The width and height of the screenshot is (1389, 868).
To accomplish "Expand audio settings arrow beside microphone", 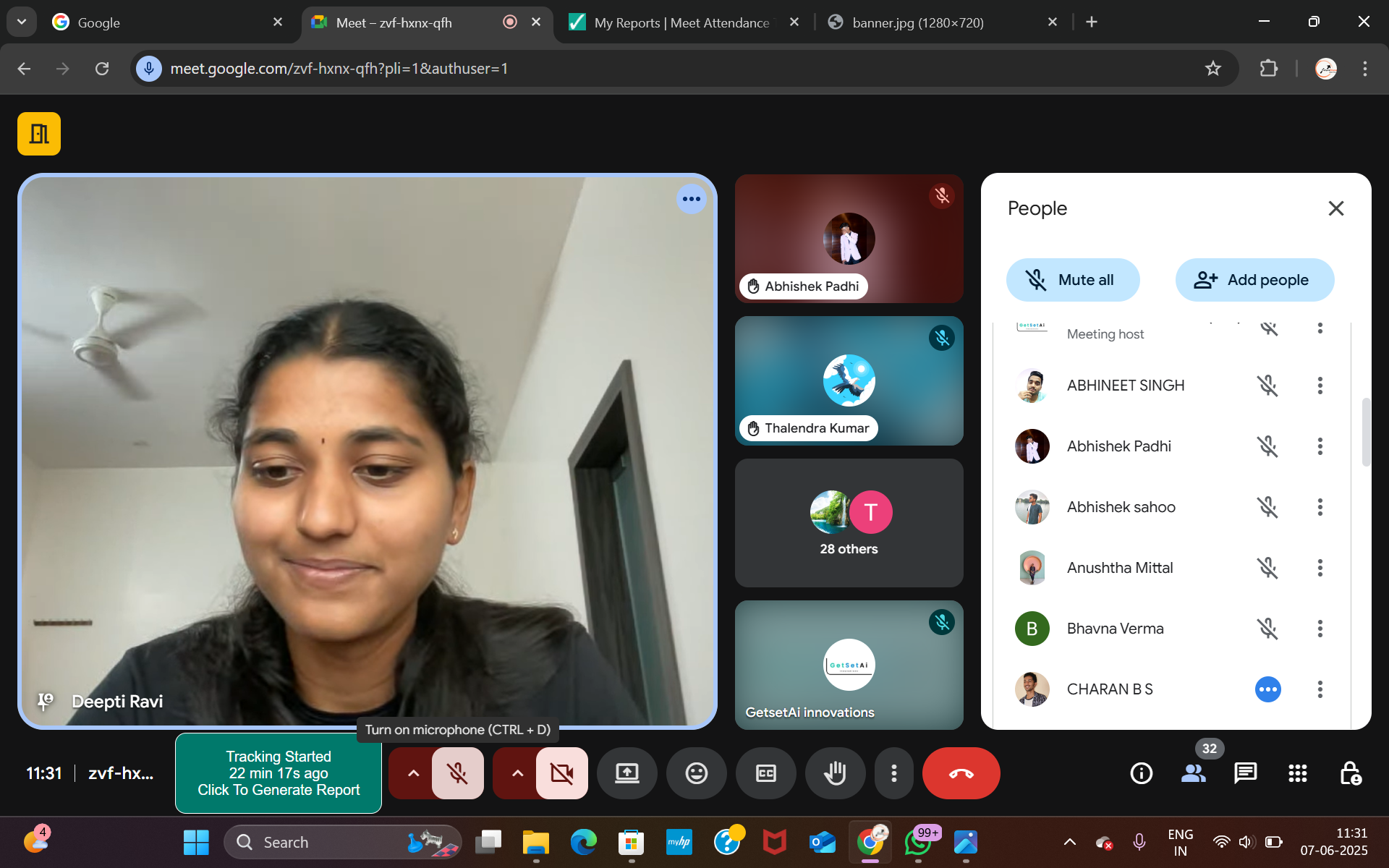I will pos(413,773).
